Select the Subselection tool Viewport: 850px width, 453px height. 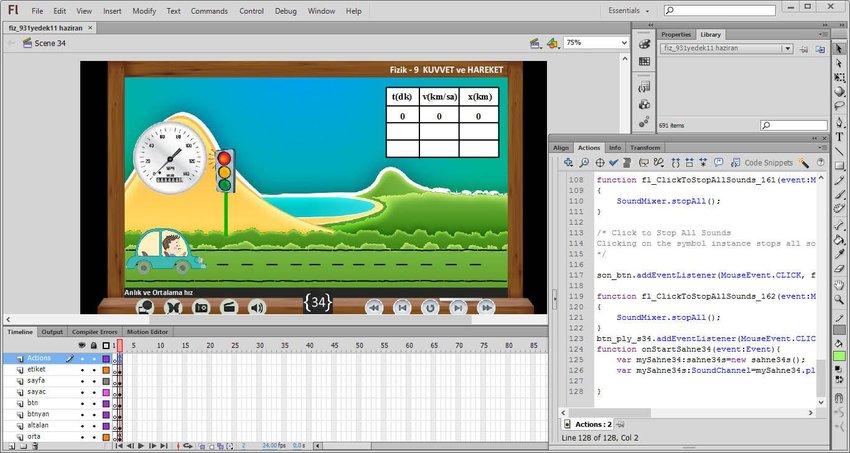click(839, 63)
